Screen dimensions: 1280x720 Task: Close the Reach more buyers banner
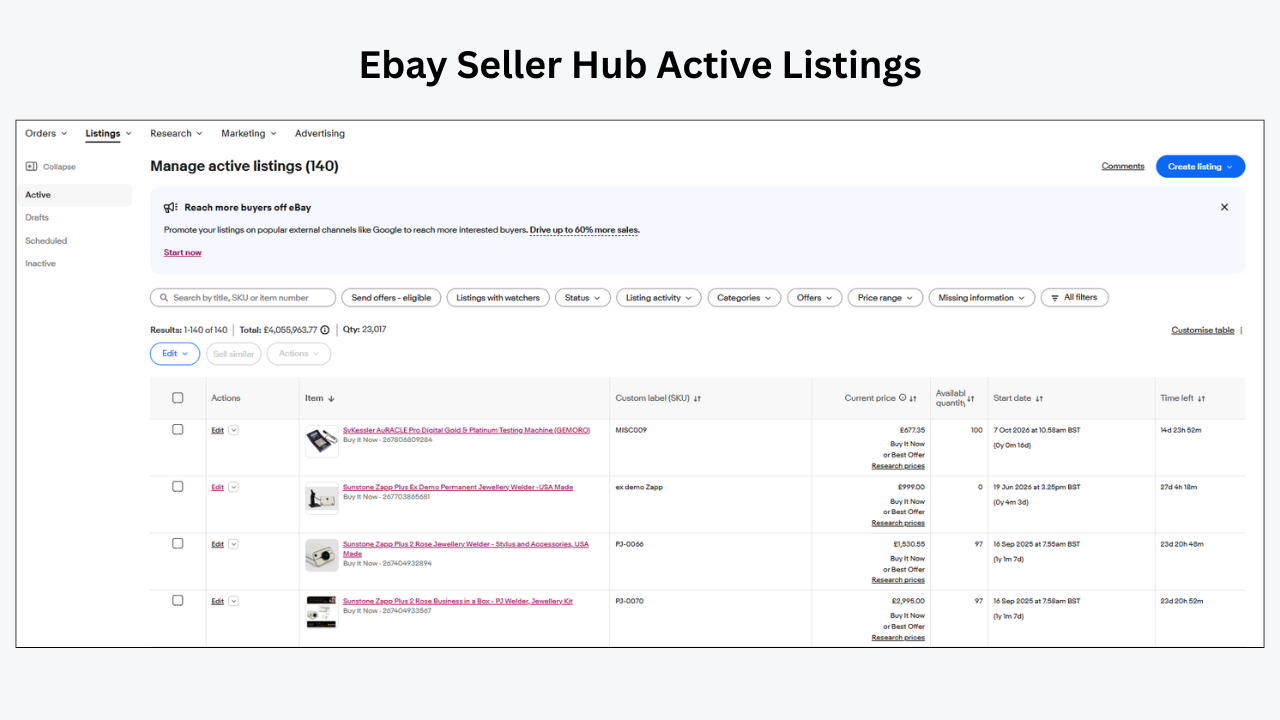[x=1224, y=207]
